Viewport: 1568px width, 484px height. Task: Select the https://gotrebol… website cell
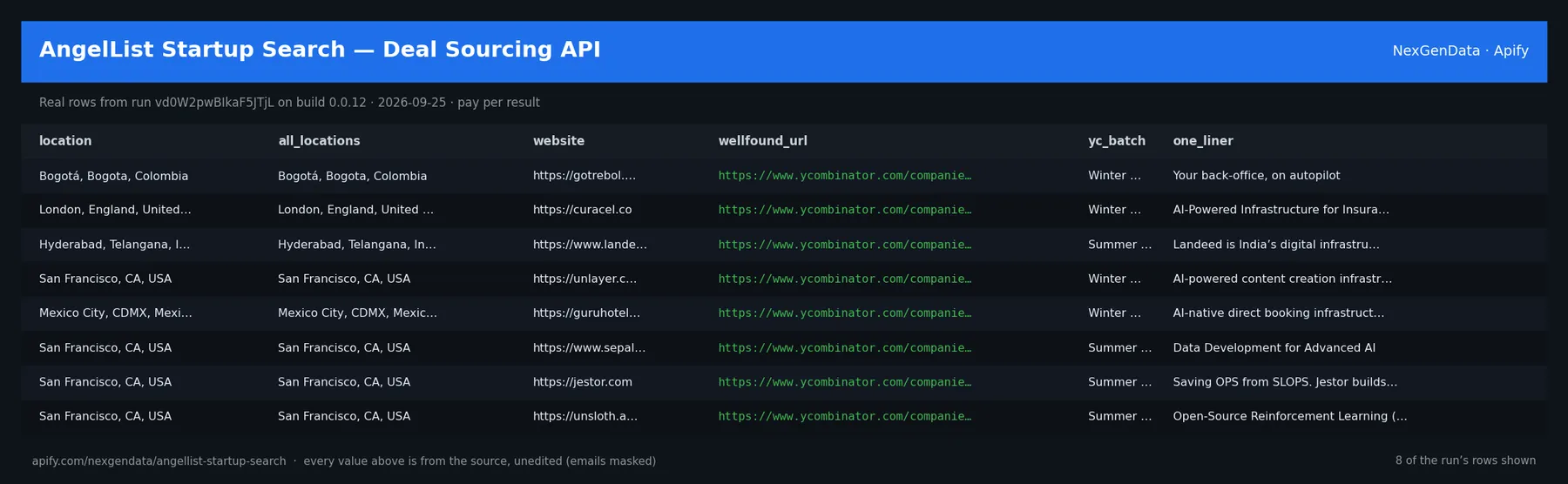[585, 176]
